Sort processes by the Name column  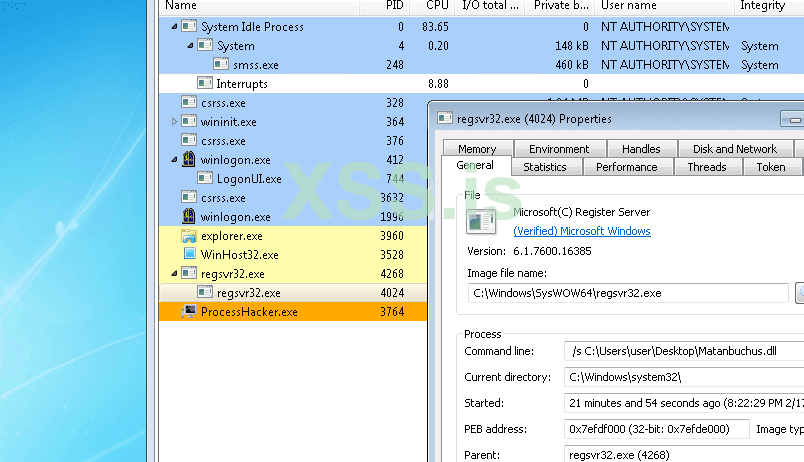point(259,6)
